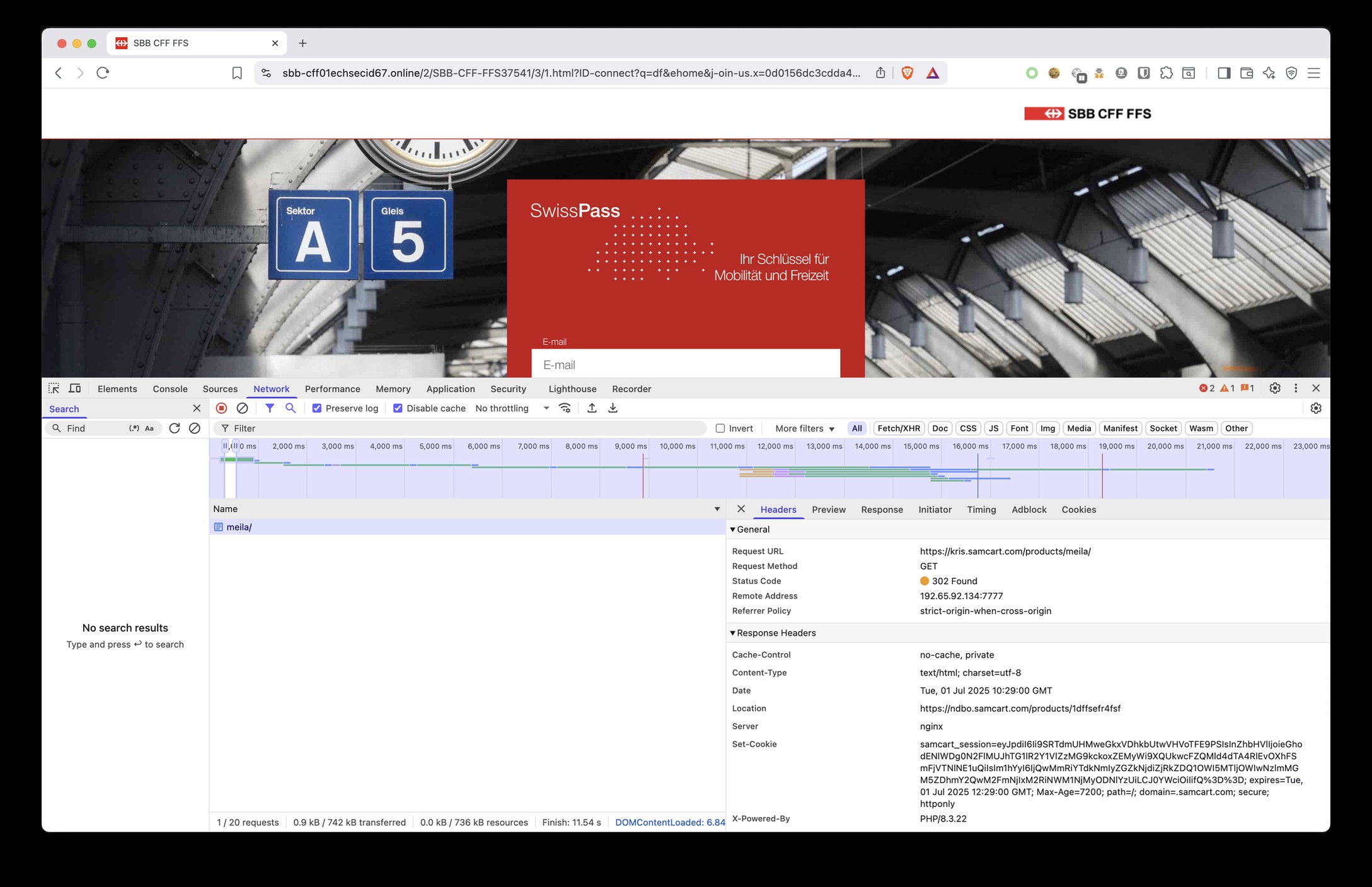Filter requests by JS type
This screenshot has width=1372, height=887.
pyautogui.click(x=993, y=428)
